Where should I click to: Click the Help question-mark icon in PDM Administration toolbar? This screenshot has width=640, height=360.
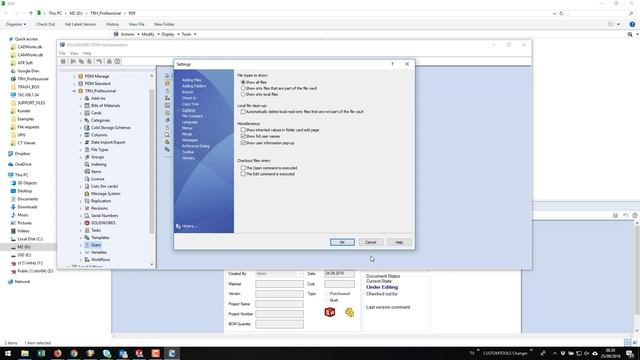tap(118, 61)
